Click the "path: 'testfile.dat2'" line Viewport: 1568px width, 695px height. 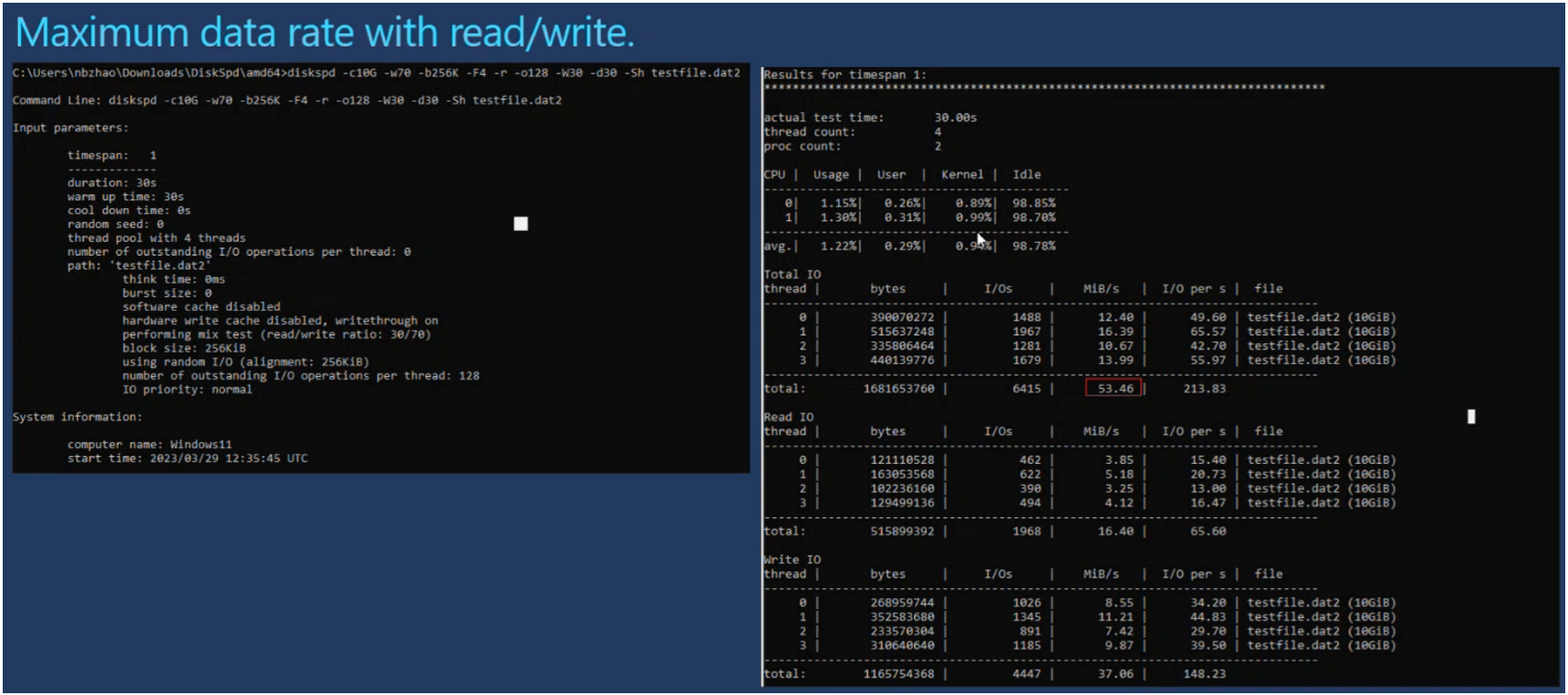pos(139,265)
